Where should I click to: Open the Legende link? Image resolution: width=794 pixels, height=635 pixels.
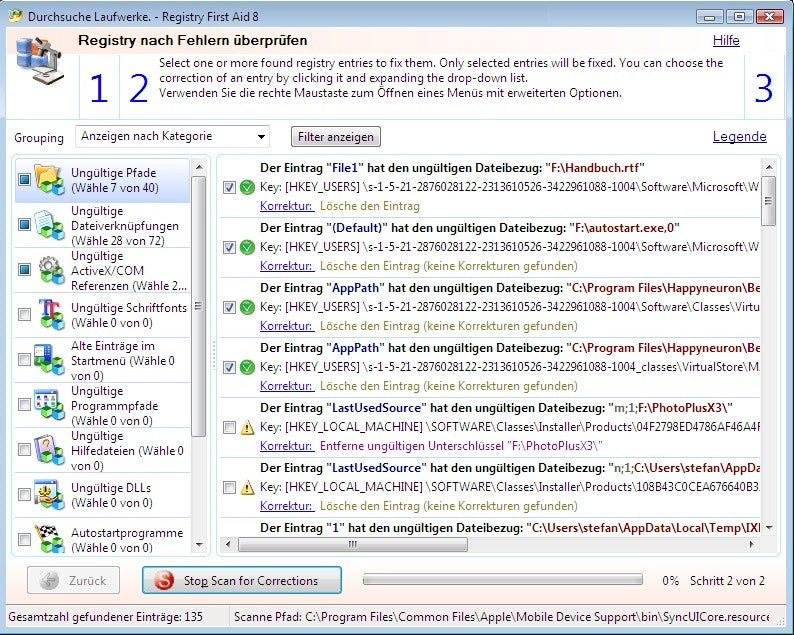click(739, 136)
